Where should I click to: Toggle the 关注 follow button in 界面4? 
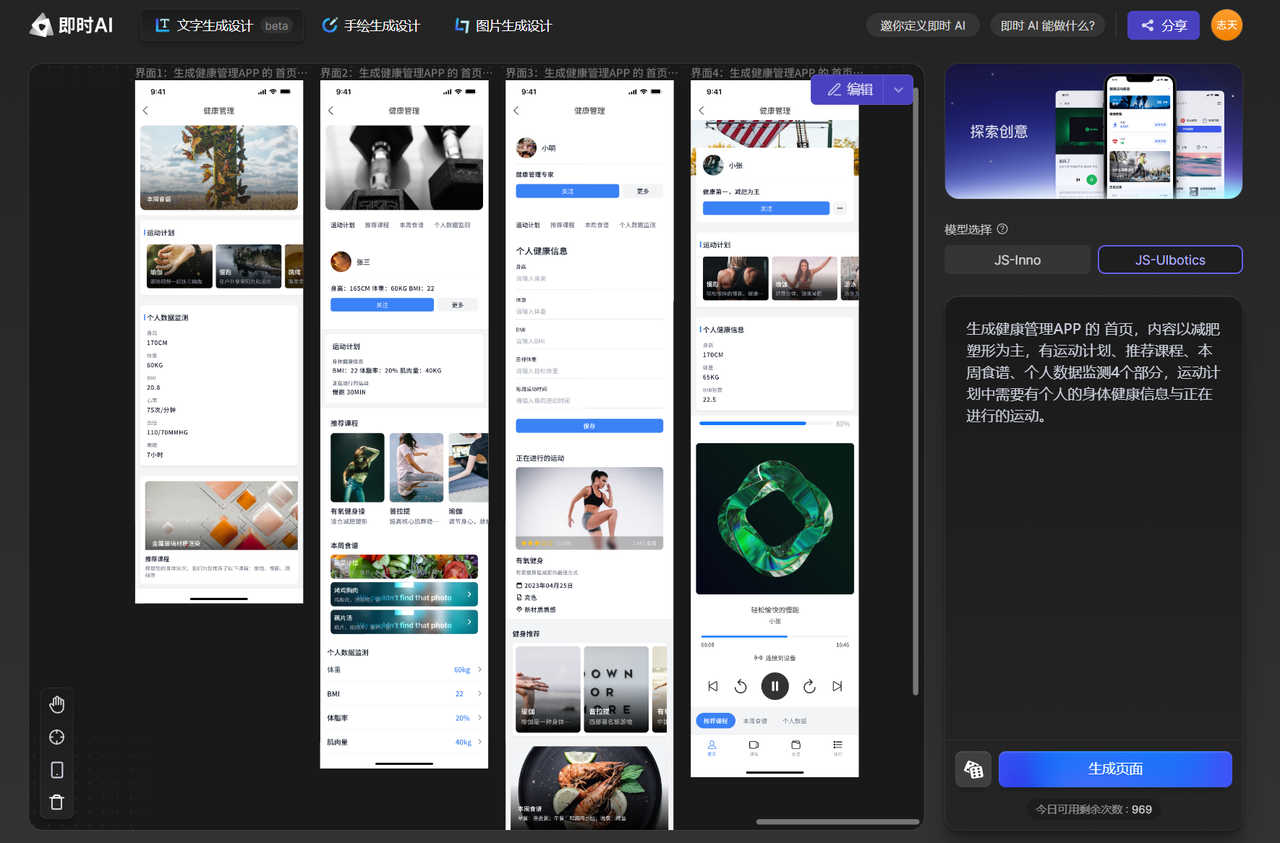click(766, 208)
